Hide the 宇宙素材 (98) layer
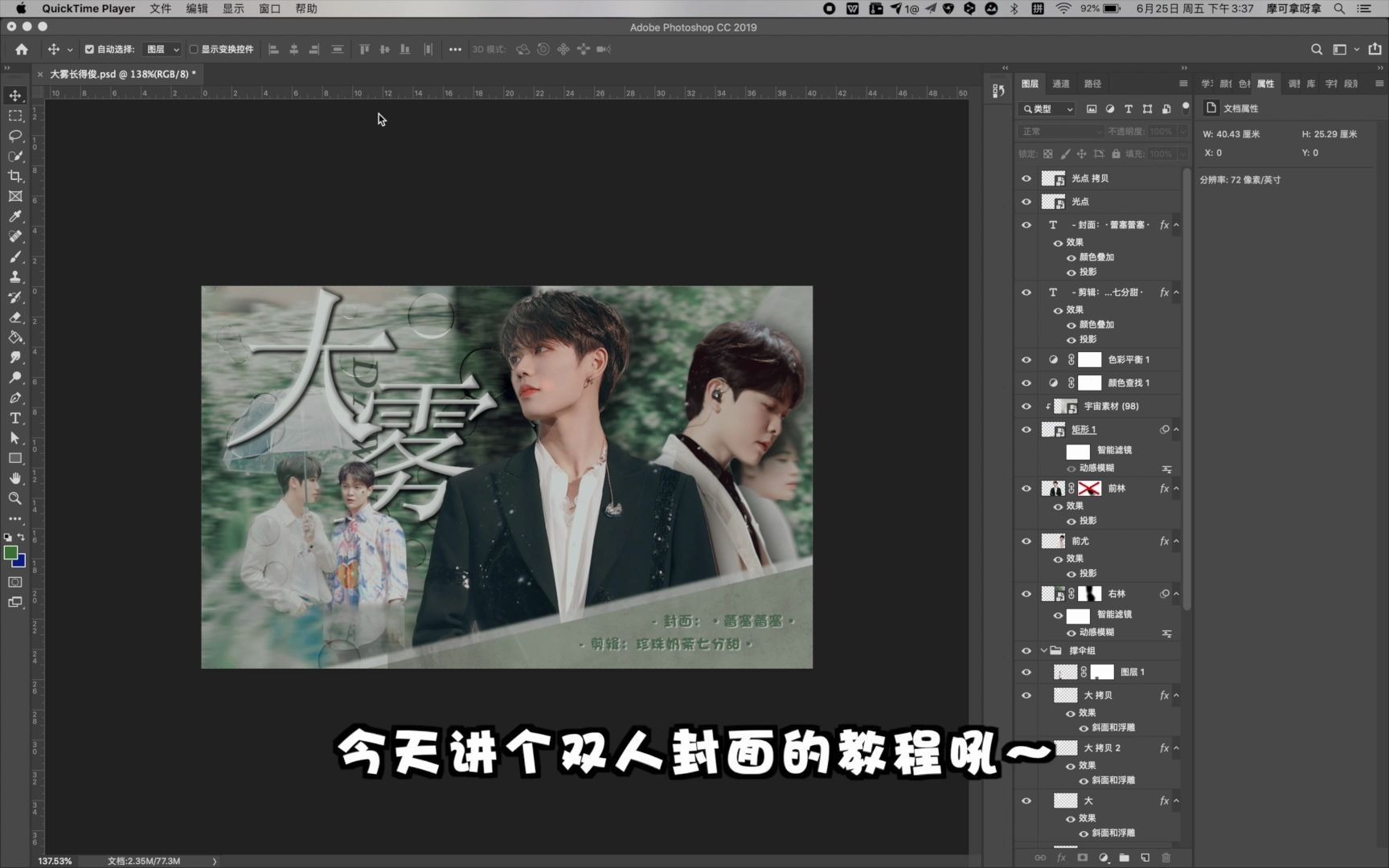The image size is (1389, 868). click(1026, 407)
